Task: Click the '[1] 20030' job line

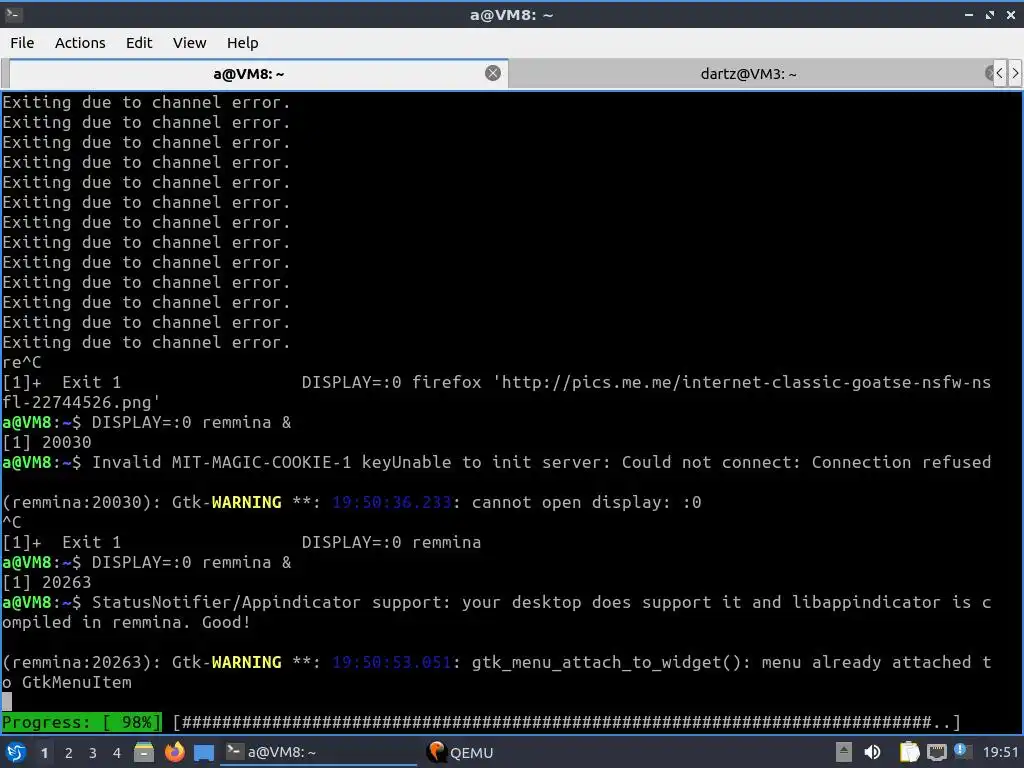Action: (x=46, y=443)
